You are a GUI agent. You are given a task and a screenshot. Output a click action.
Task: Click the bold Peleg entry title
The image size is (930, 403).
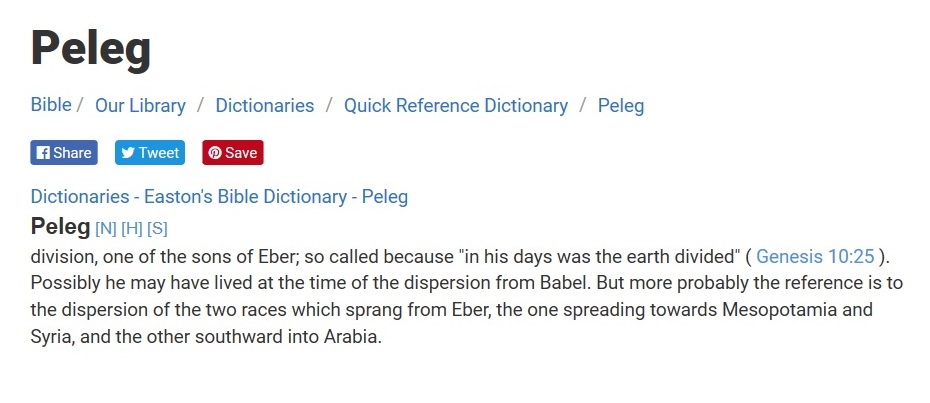click(x=60, y=226)
